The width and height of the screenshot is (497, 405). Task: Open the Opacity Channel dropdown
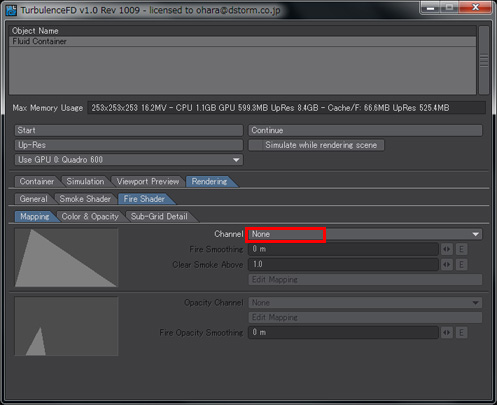[365, 303]
